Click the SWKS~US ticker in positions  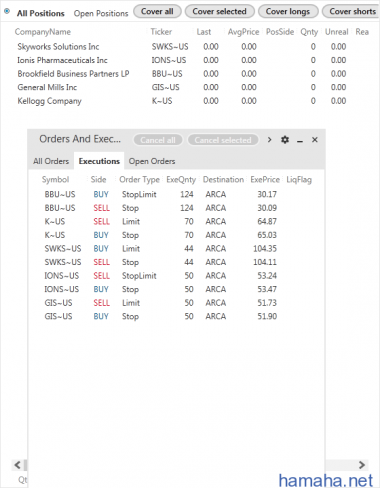[170, 47]
